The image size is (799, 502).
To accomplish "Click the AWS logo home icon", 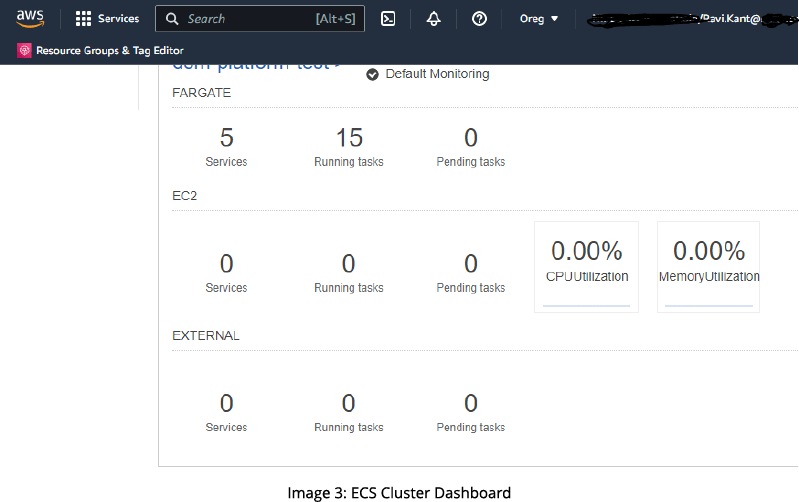I will point(30,19).
